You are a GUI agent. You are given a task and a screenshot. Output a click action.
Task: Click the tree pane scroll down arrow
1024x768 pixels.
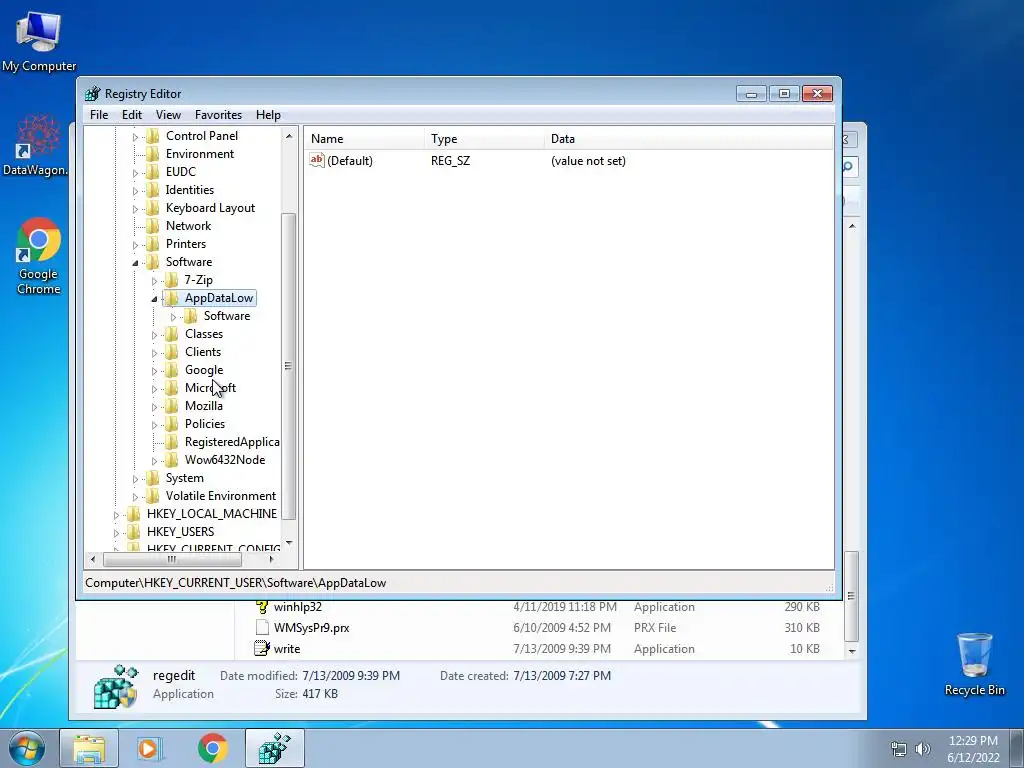tap(289, 543)
